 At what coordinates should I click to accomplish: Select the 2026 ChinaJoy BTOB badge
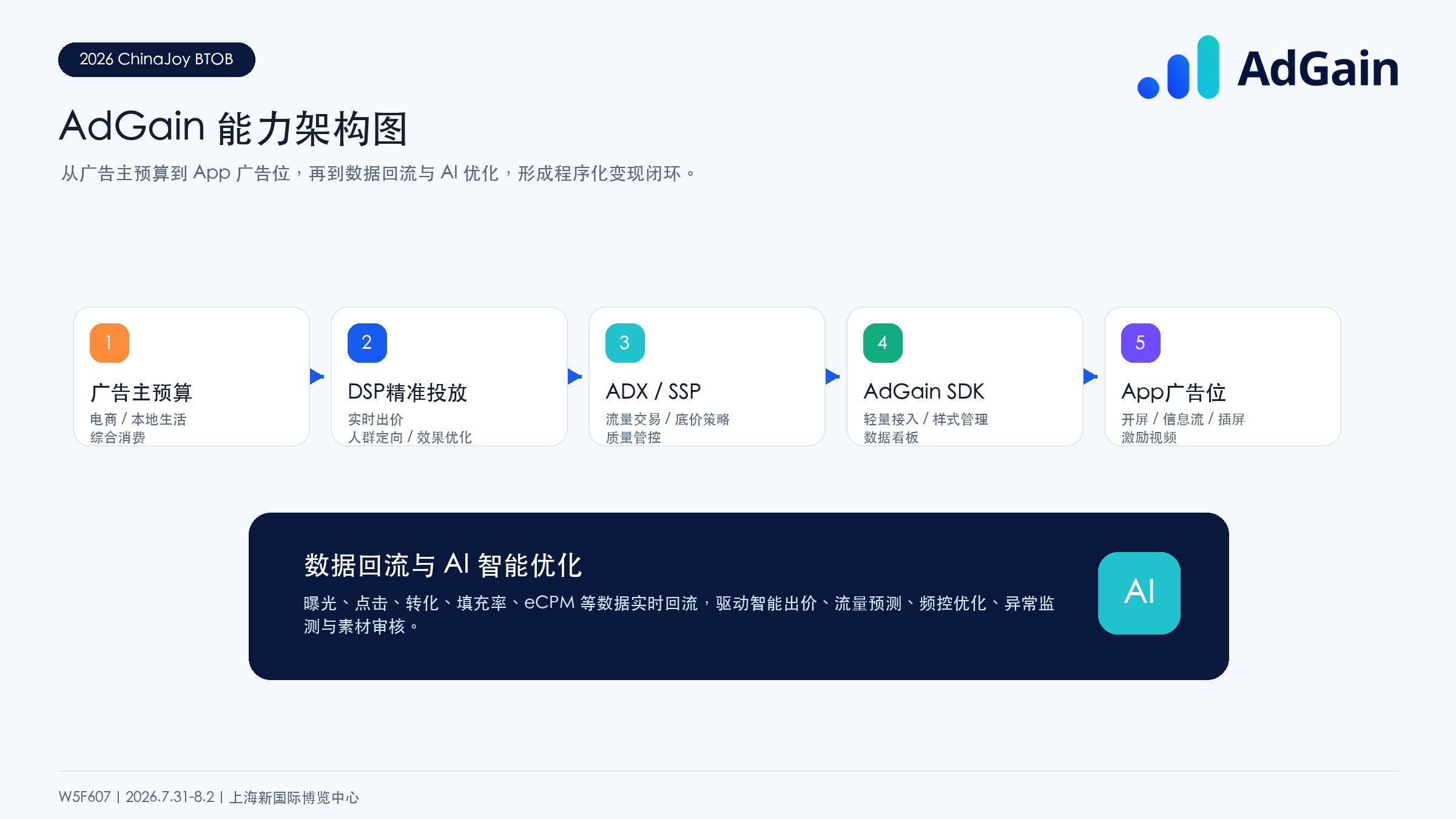click(157, 59)
